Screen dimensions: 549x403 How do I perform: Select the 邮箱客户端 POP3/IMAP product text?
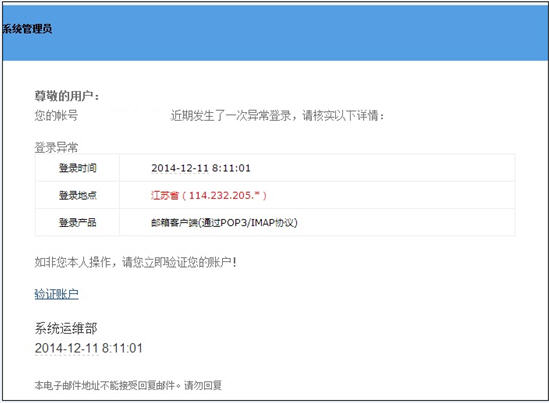click(224, 222)
